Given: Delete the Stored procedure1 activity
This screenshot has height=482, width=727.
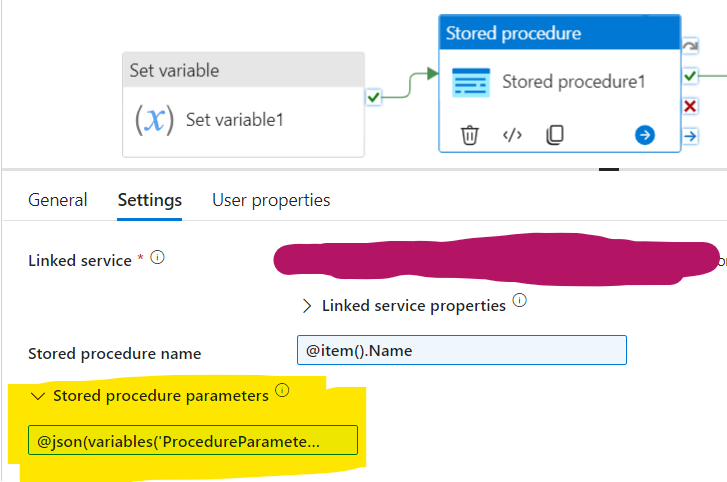Looking at the screenshot, I should point(469,135).
